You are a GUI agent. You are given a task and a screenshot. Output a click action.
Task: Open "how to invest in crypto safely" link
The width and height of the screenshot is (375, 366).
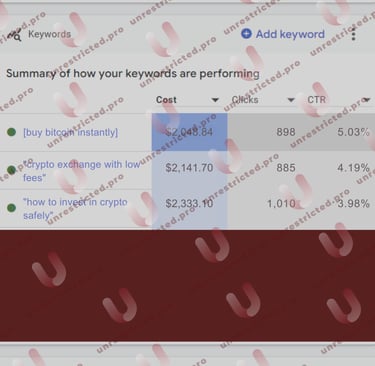pyautogui.click(x=75, y=209)
